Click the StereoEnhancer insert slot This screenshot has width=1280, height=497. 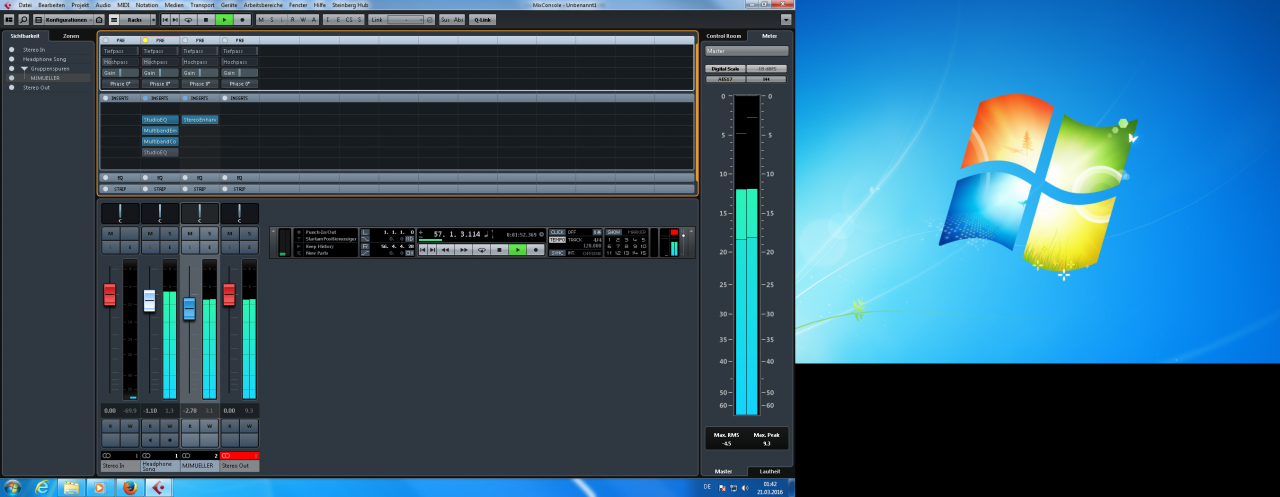[x=200, y=119]
